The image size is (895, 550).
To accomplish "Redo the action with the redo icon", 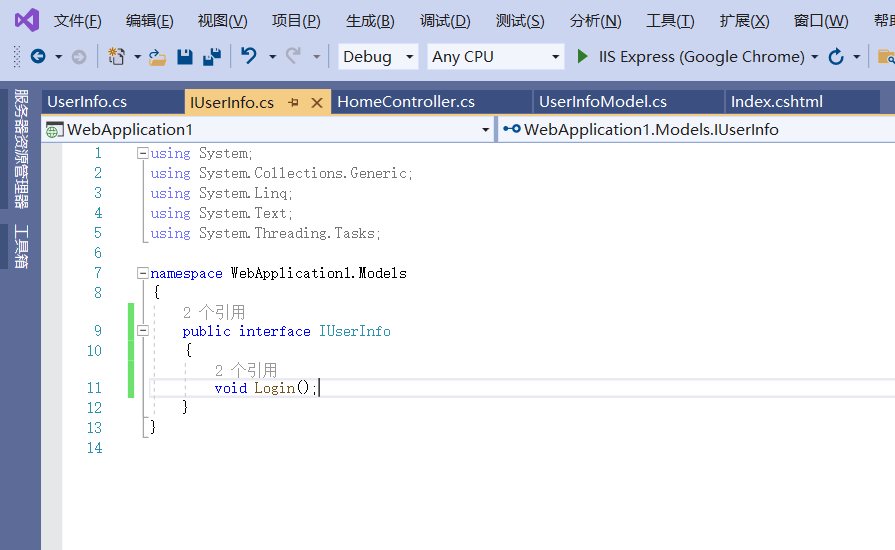I will pyautogui.click(x=293, y=56).
